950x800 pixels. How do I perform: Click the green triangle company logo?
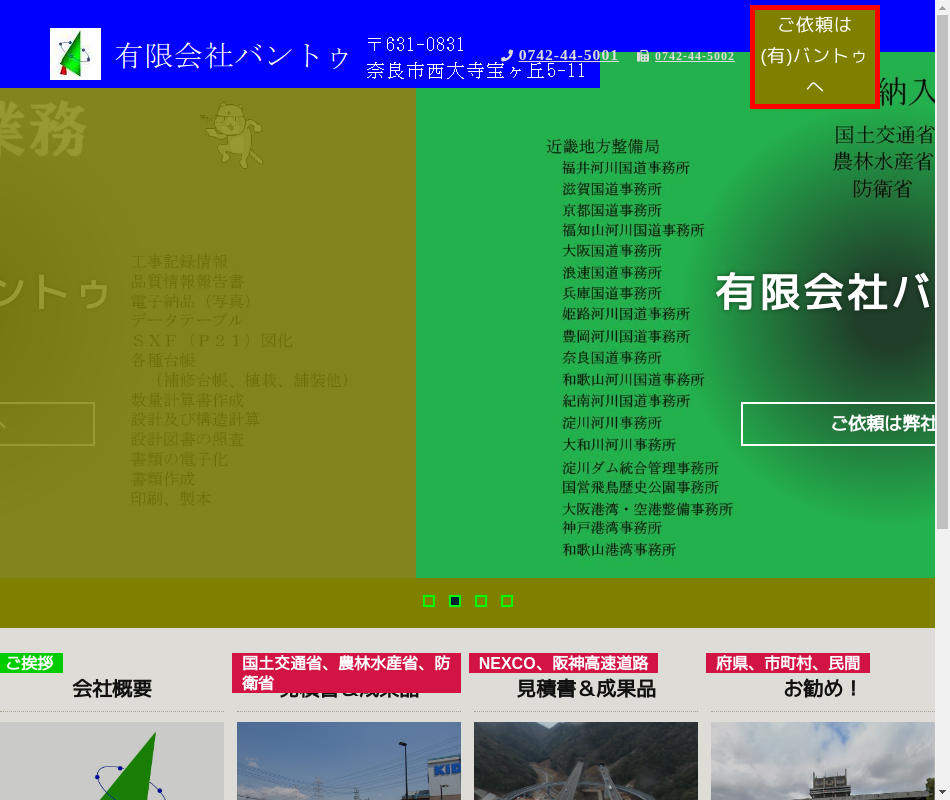point(75,54)
